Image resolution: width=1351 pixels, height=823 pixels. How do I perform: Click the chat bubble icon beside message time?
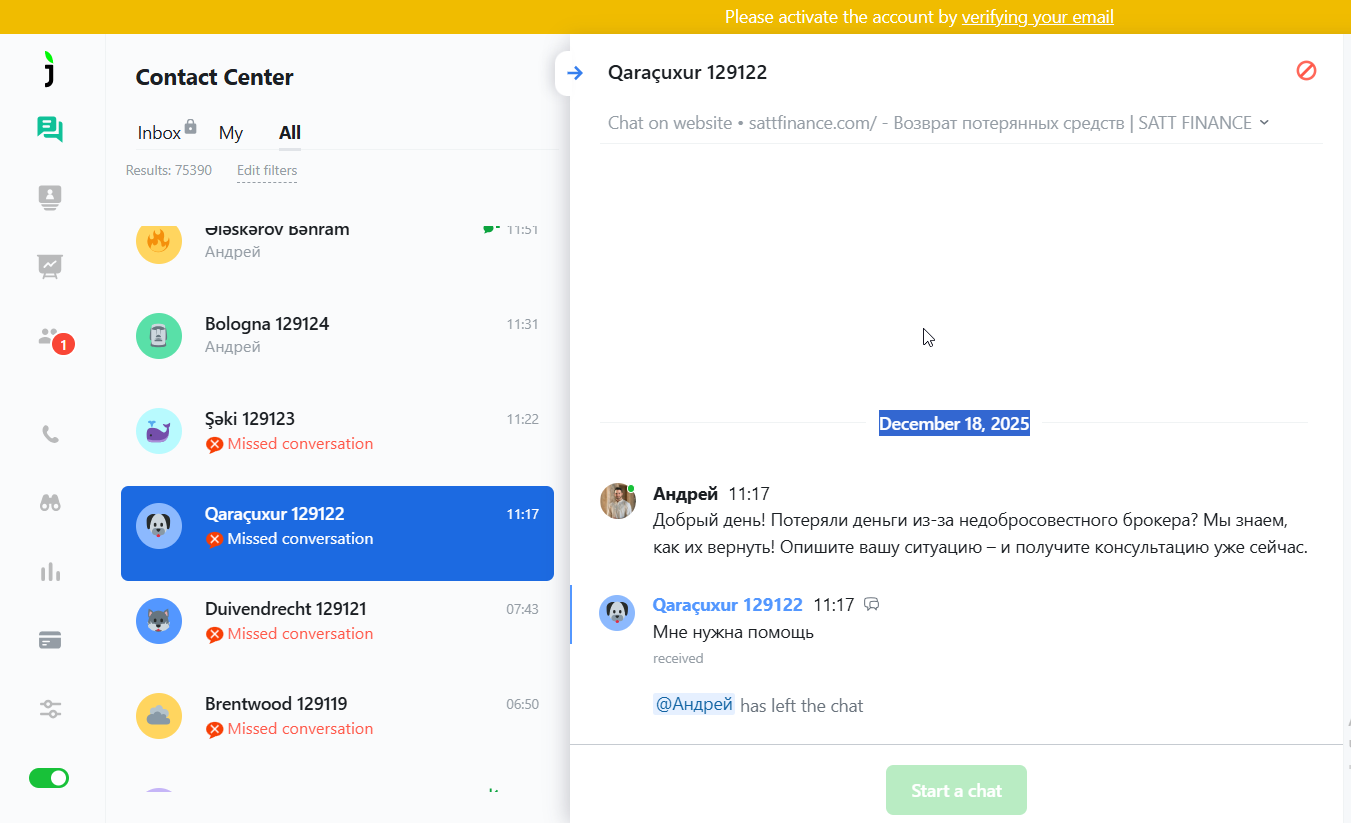[x=872, y=604]
